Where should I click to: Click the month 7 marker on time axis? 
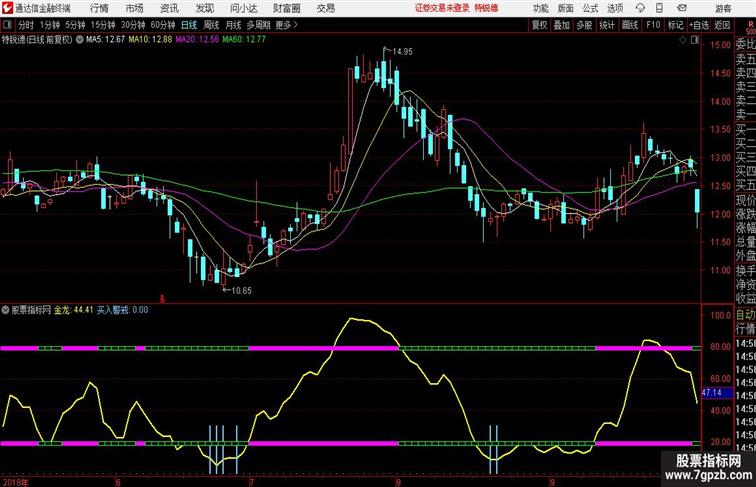tap(251, 482)
